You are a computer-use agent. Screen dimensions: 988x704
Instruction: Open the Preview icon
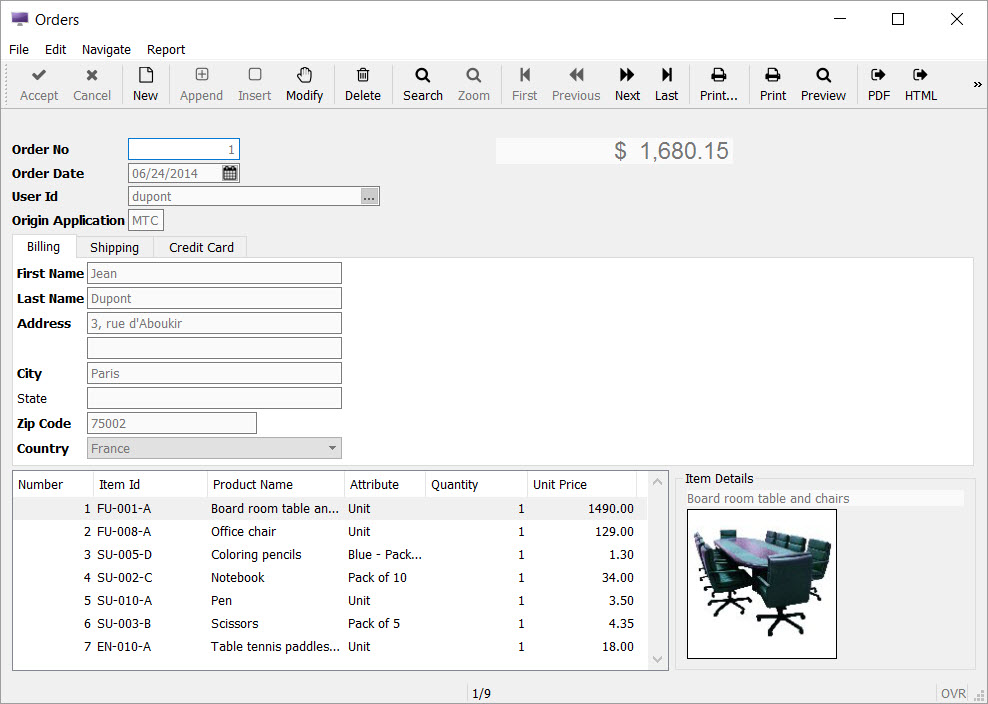click(823, 84)
